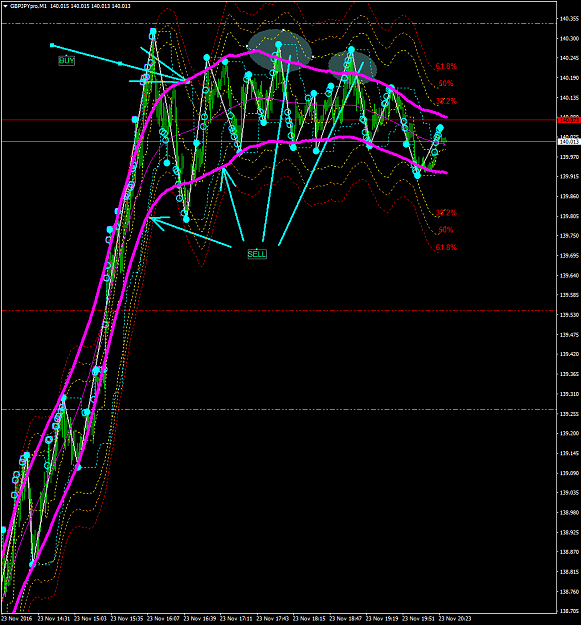Click the 140.300 price scale value
581x625 pixels.
click(x=569, y=39)
